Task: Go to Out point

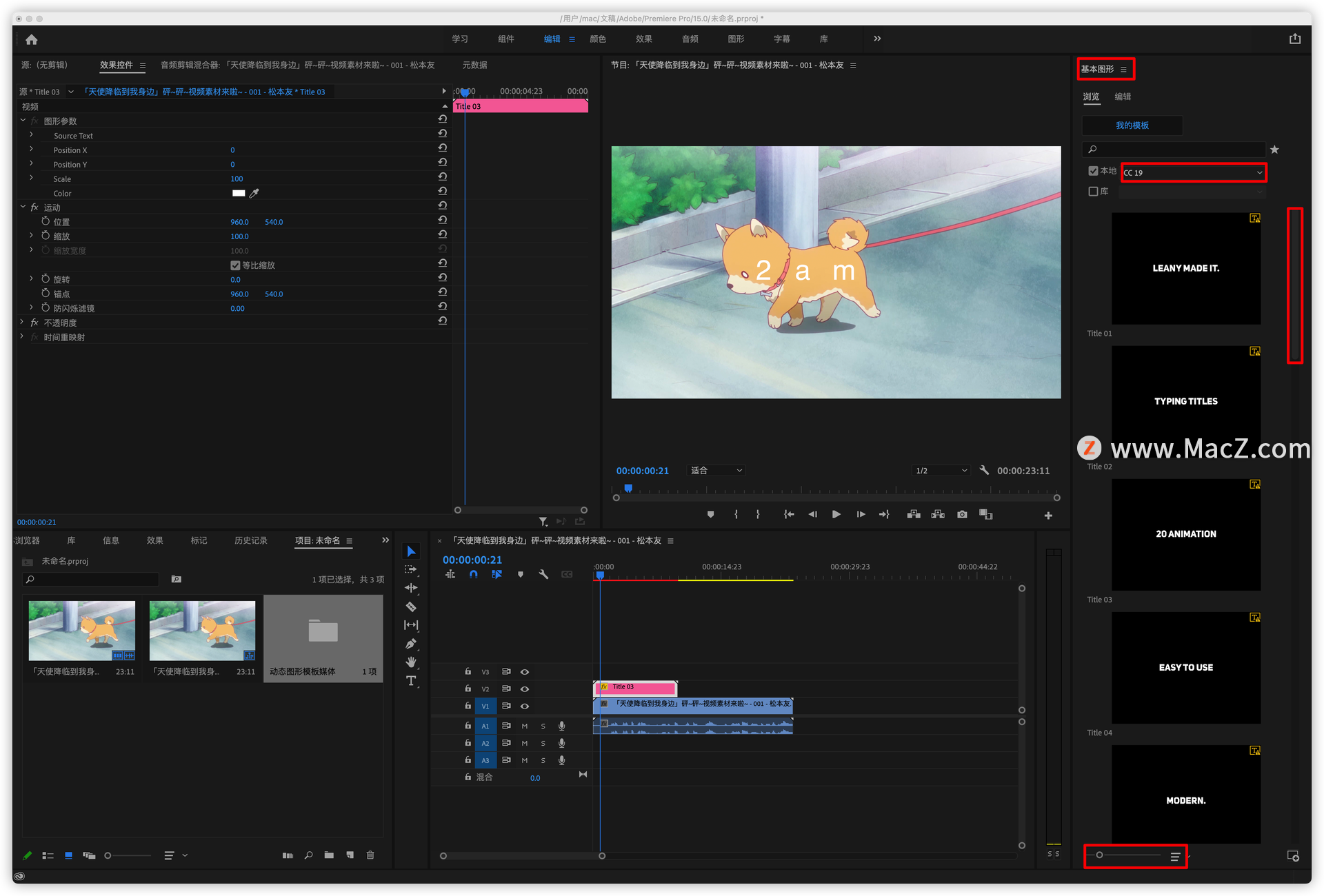Action: click(884, 514)
